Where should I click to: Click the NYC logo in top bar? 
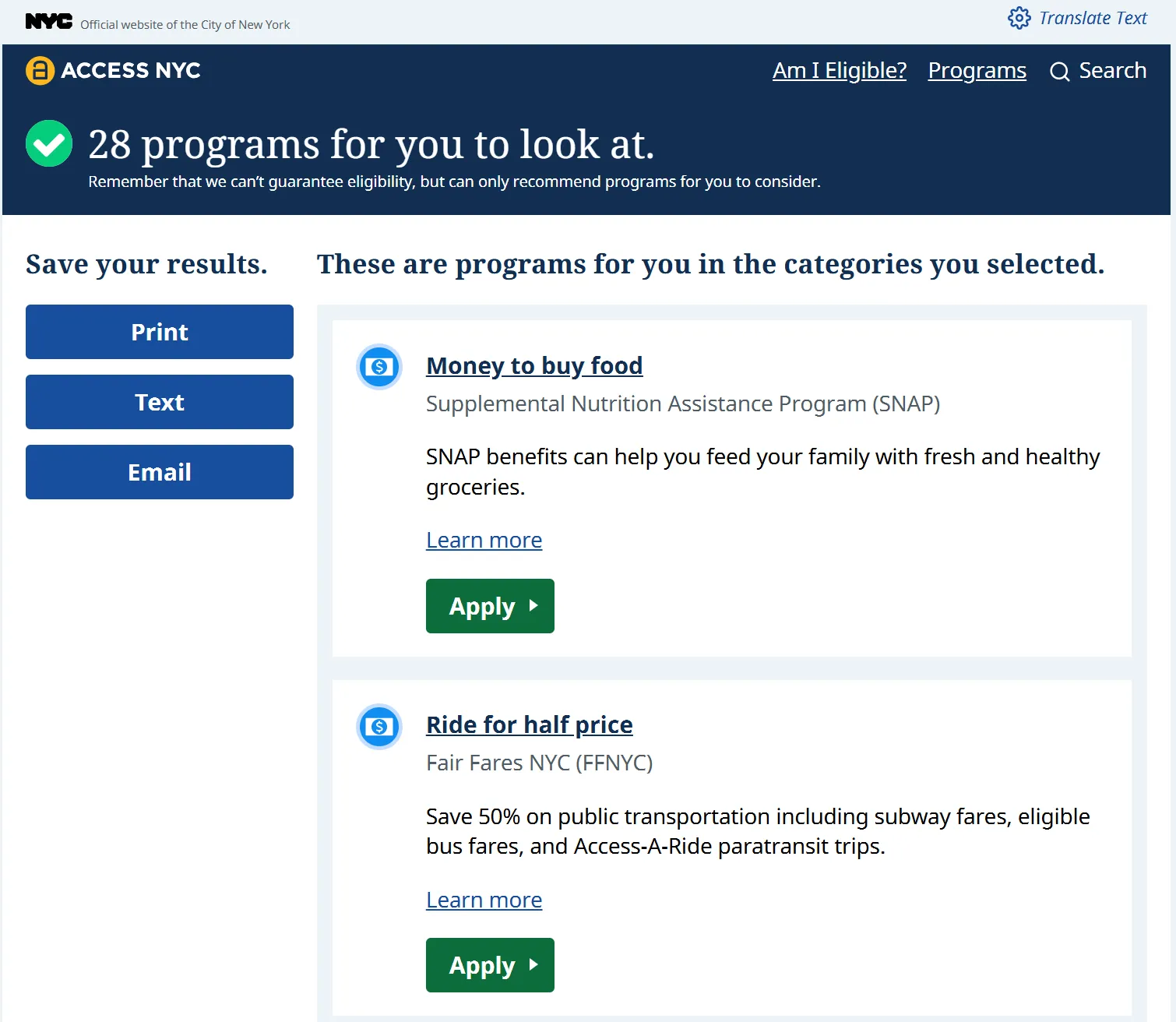tap(48, 22)
